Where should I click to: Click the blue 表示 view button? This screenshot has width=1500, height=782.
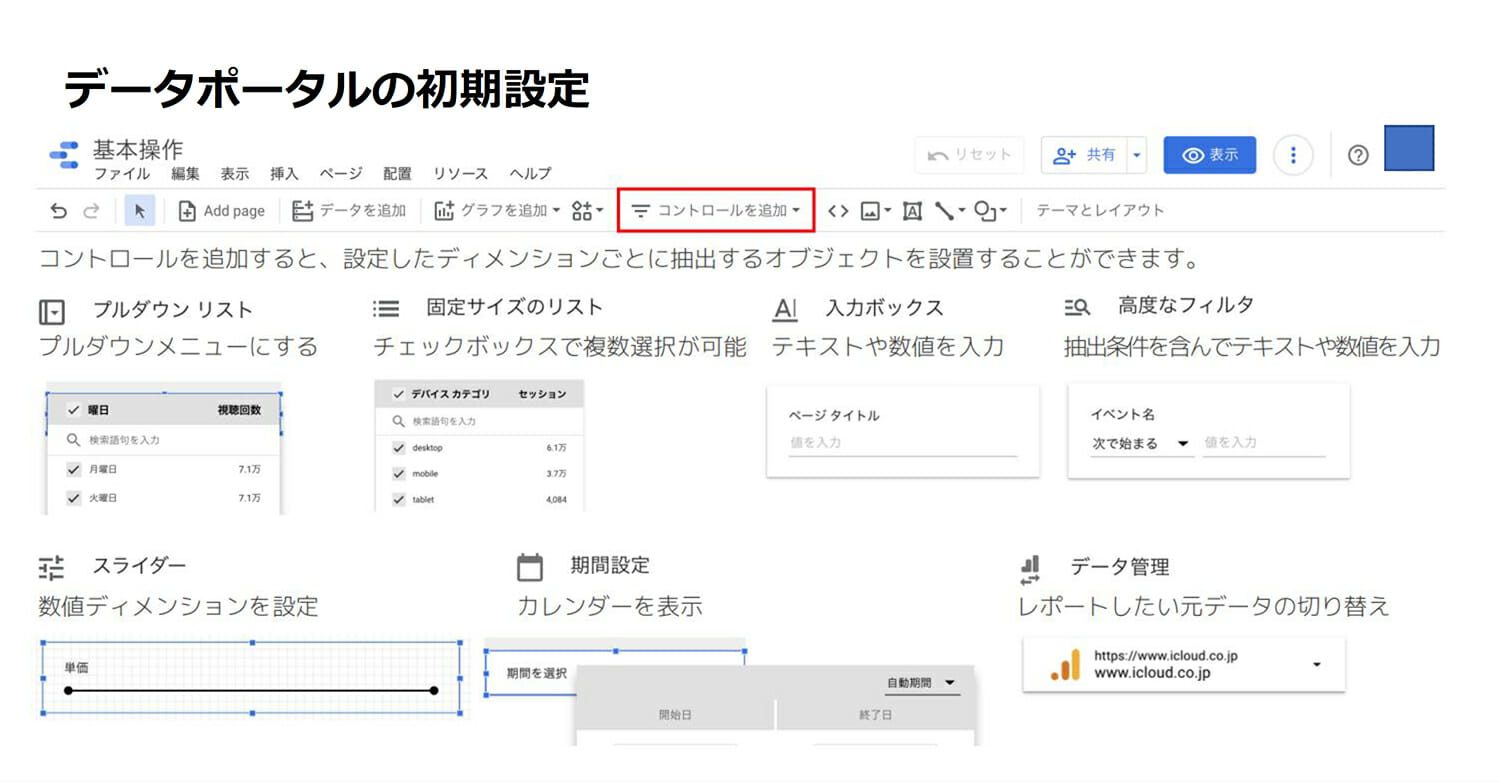[x=1209, y=155]
